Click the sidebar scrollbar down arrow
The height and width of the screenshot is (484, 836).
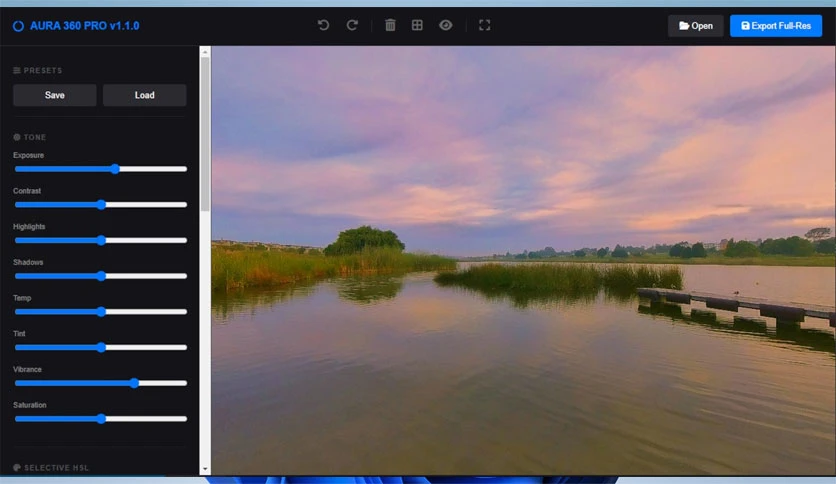click(x=205, y=470)
